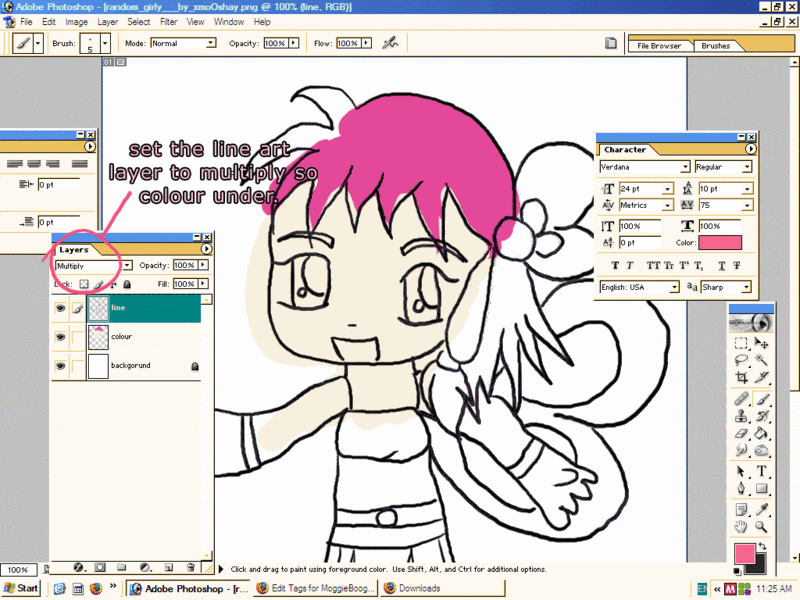Swap foreground and background colors

point(762,546)
